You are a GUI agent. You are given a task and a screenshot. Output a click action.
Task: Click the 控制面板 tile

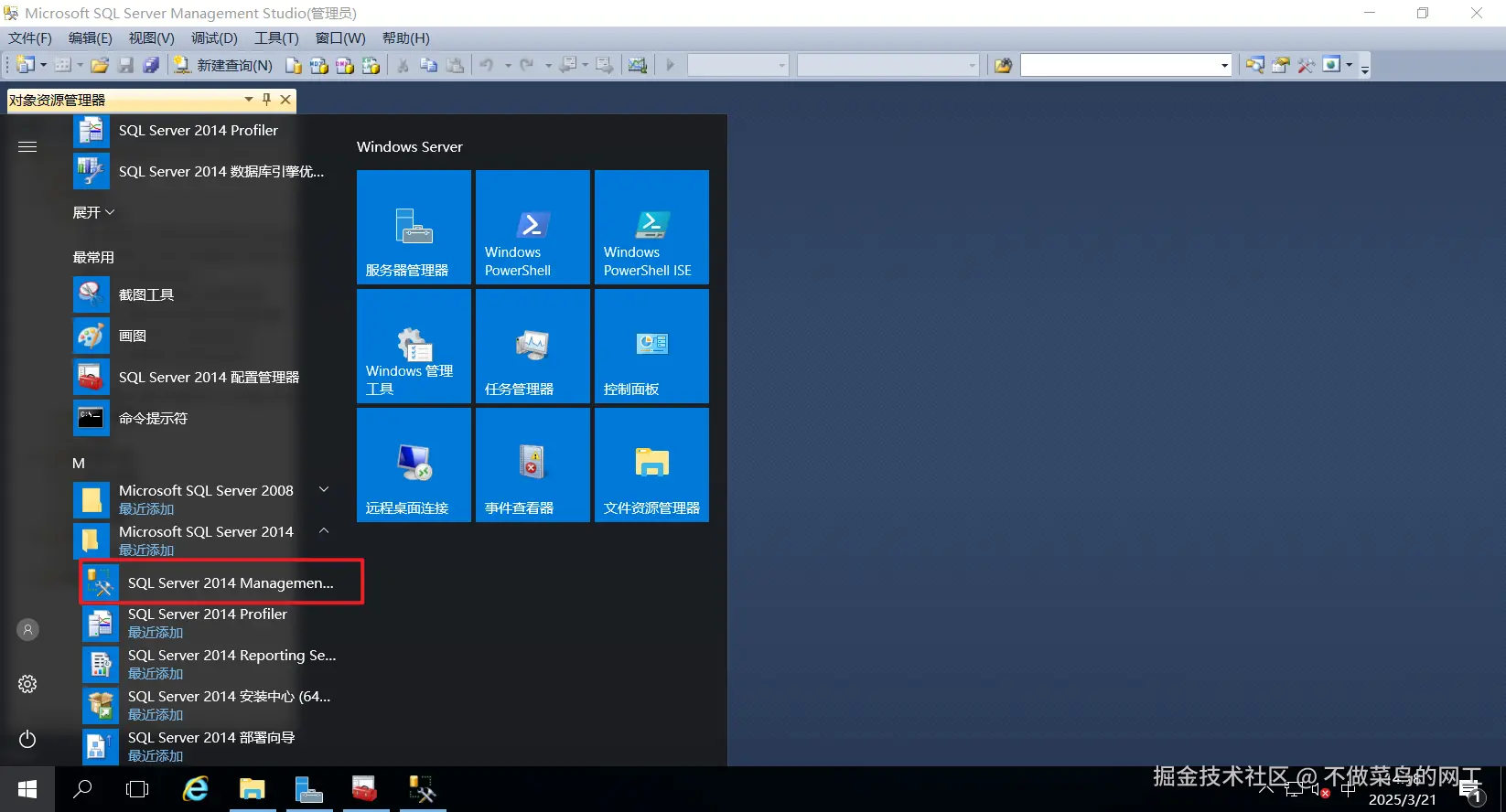pyautogui.click(x=651, y=346)
